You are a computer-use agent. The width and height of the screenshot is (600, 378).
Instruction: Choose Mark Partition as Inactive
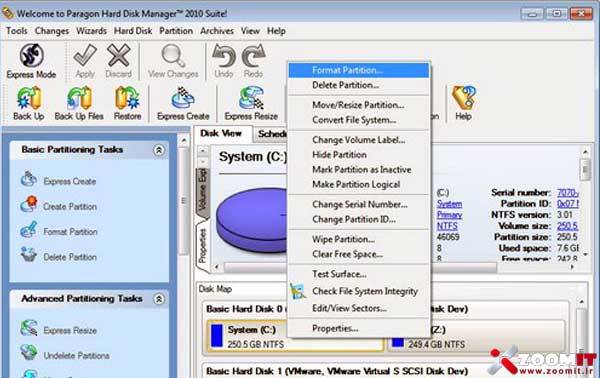pyautogui.click(x=359, y=169)
